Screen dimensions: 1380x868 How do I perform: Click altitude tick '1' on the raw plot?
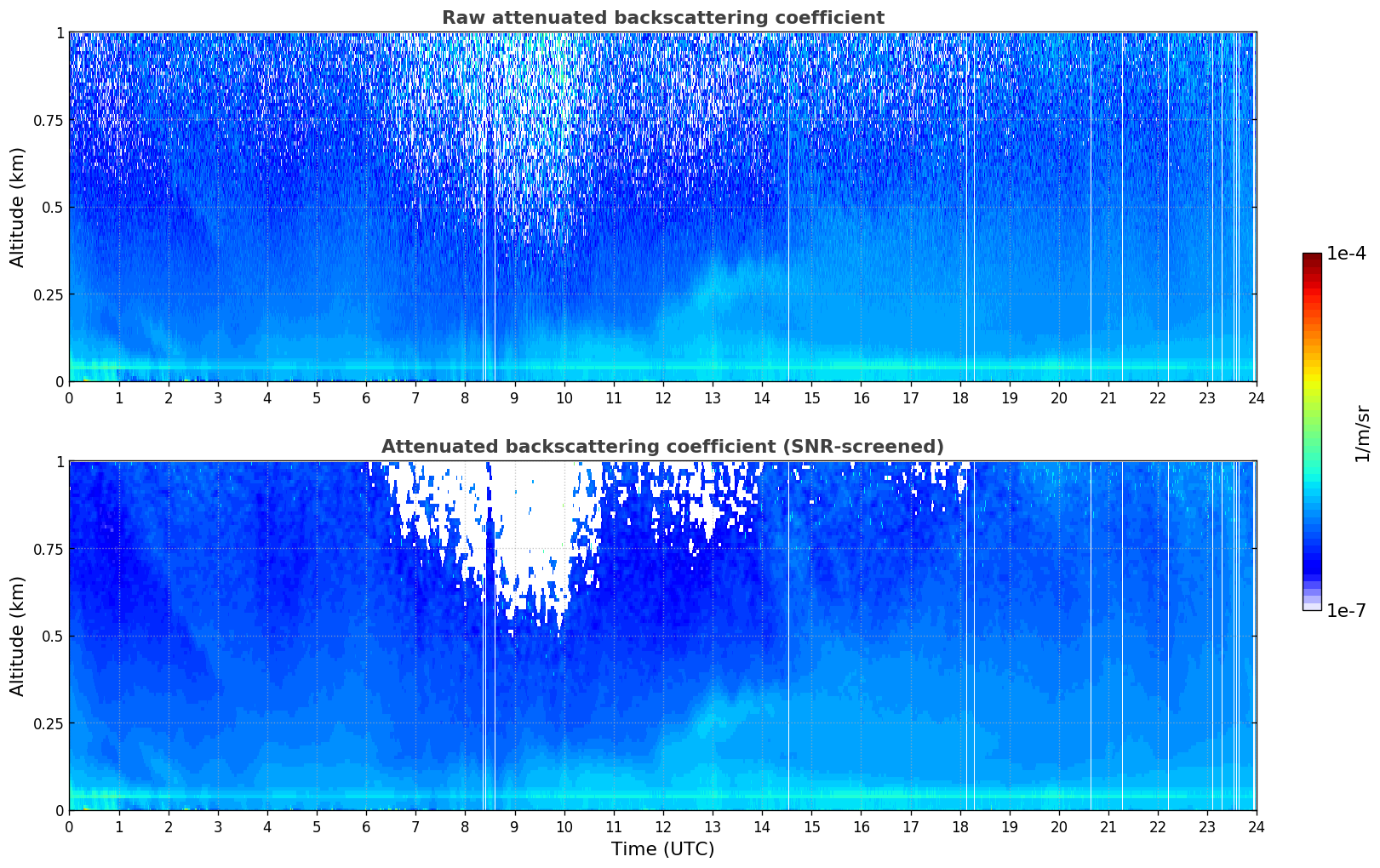pyautogui.click(x=60, y=33)
